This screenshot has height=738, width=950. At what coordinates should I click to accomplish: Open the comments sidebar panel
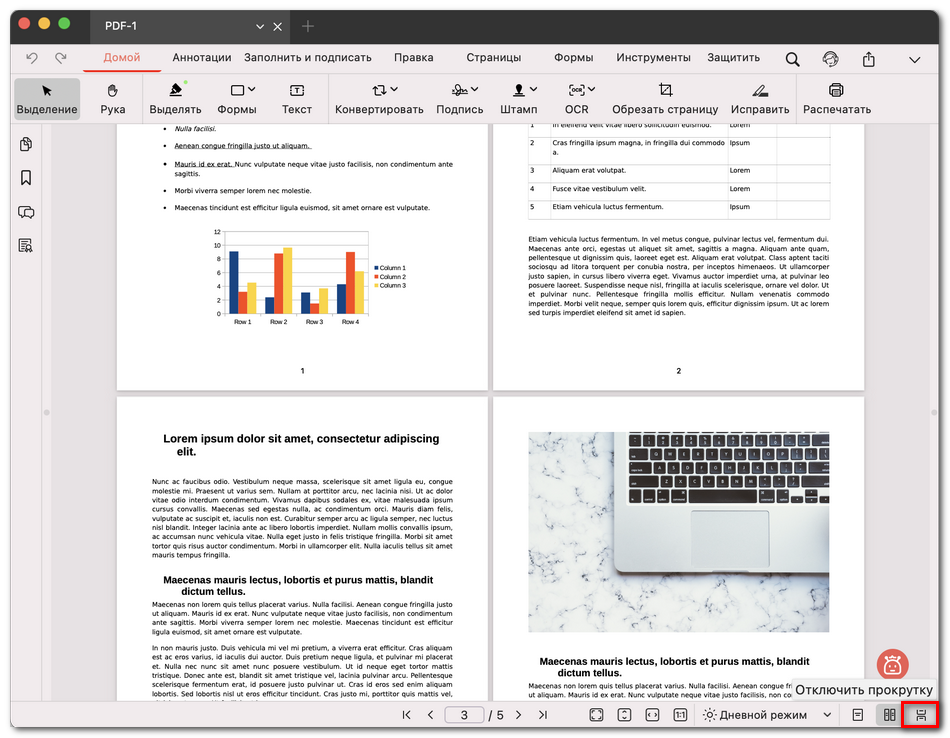(x=26, y=212)
